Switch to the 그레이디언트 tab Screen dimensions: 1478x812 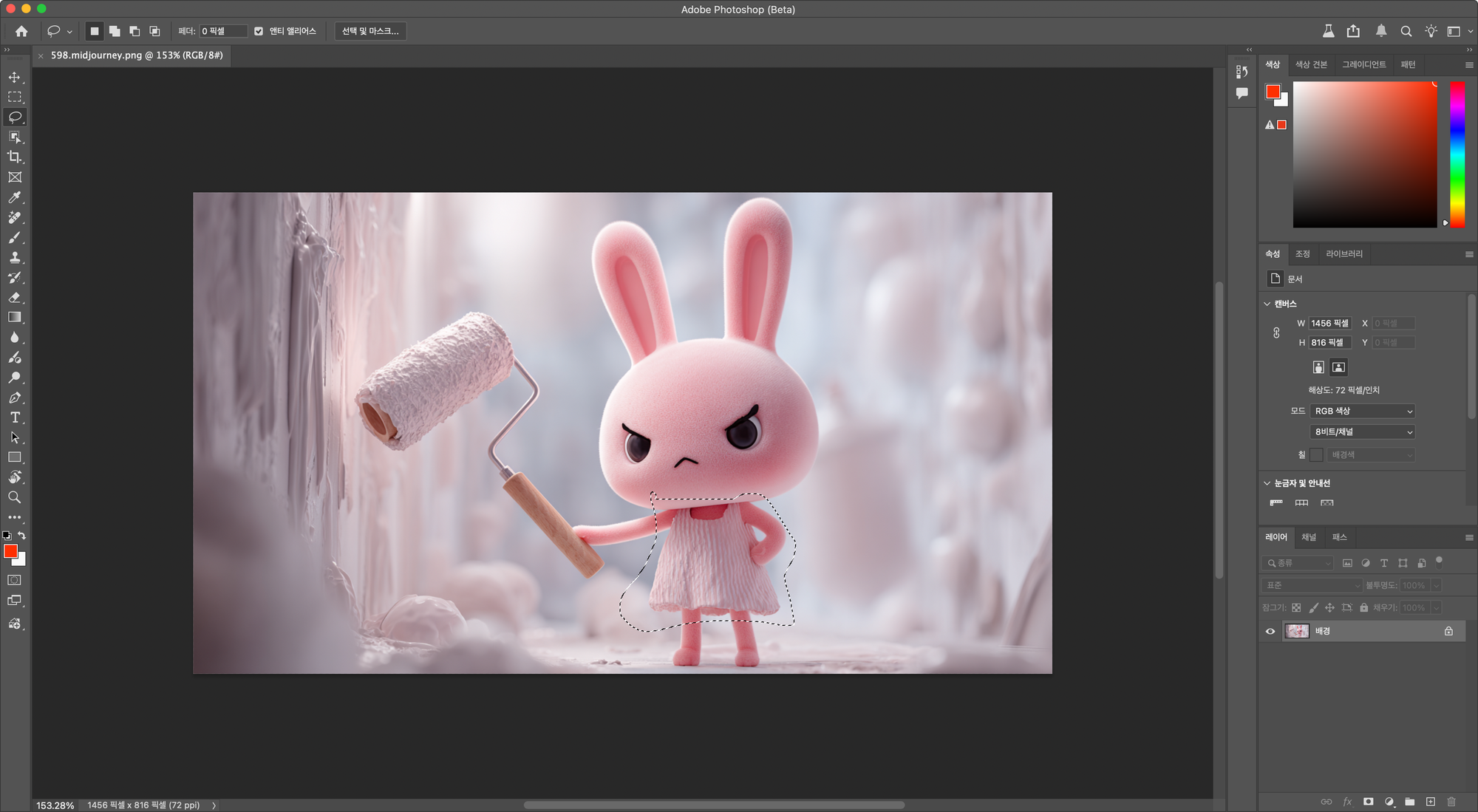(x=1363, y=64)
